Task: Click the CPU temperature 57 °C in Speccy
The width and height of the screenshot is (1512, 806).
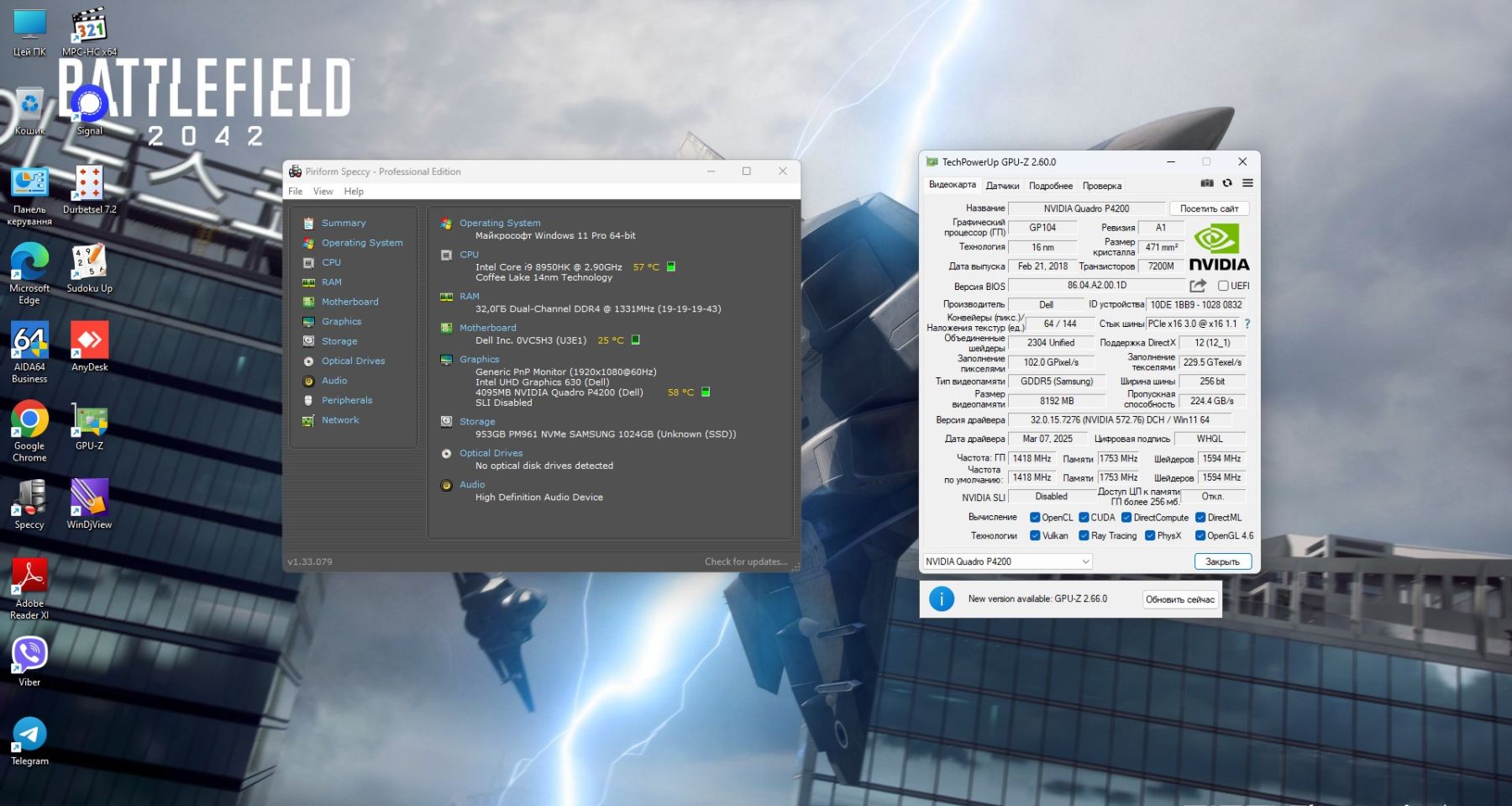Action: pyautogui.click(x=646, y=267)
